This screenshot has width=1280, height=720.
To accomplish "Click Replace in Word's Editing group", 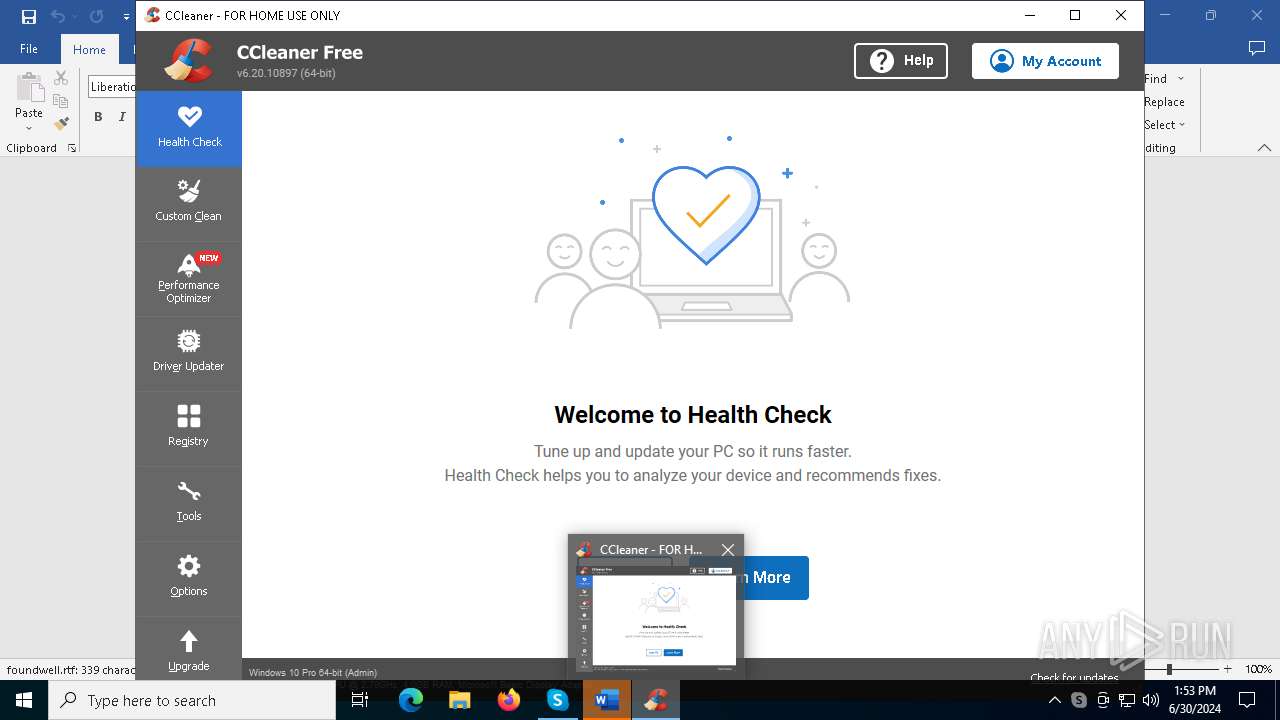I will point(1164,102).
